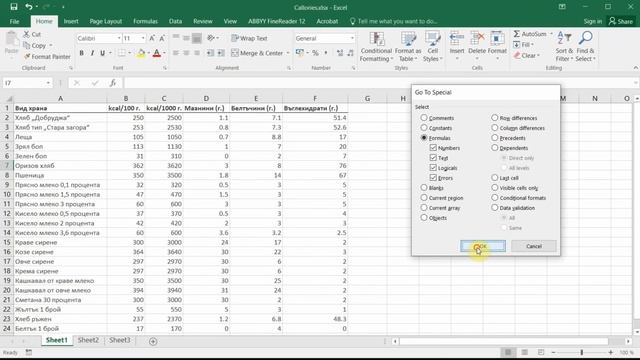Click the AutoSum sigma icon

(x=517, y=34)
